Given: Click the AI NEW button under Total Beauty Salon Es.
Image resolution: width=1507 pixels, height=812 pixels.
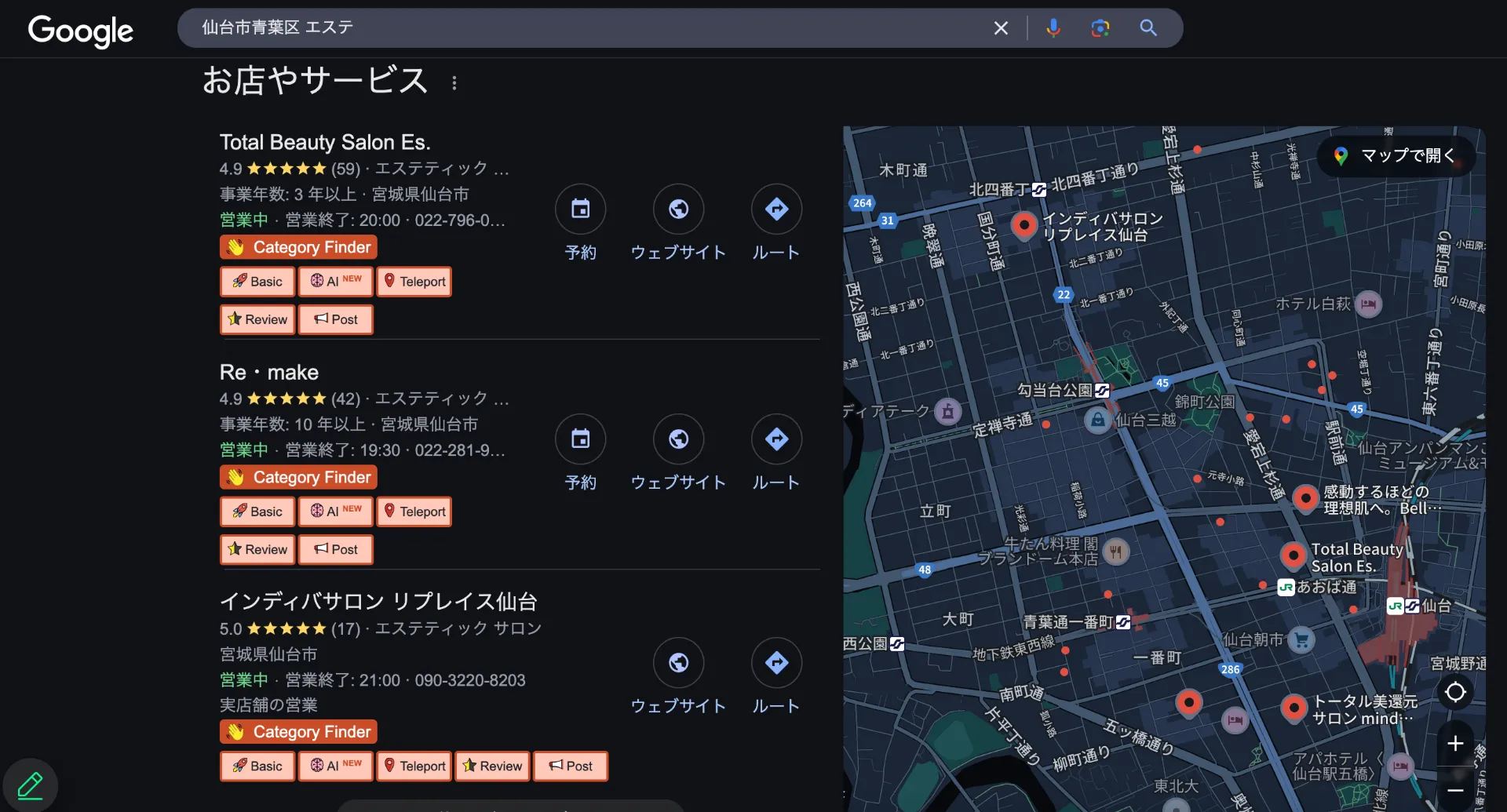Looking at the screenshot, I should pos(335,282).
